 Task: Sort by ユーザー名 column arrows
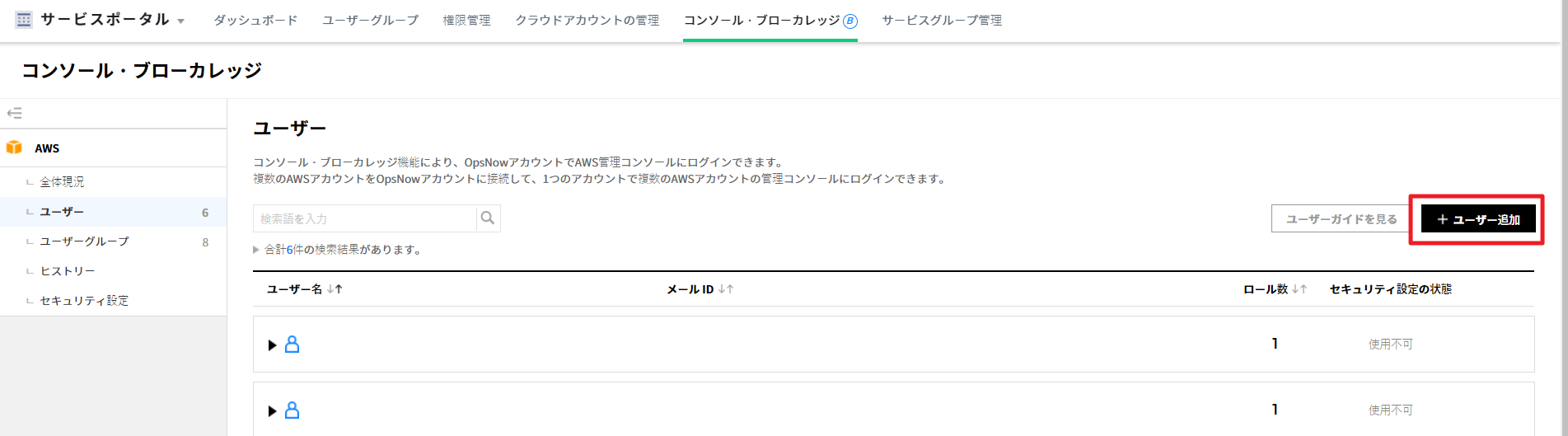[x=335, y=289]
